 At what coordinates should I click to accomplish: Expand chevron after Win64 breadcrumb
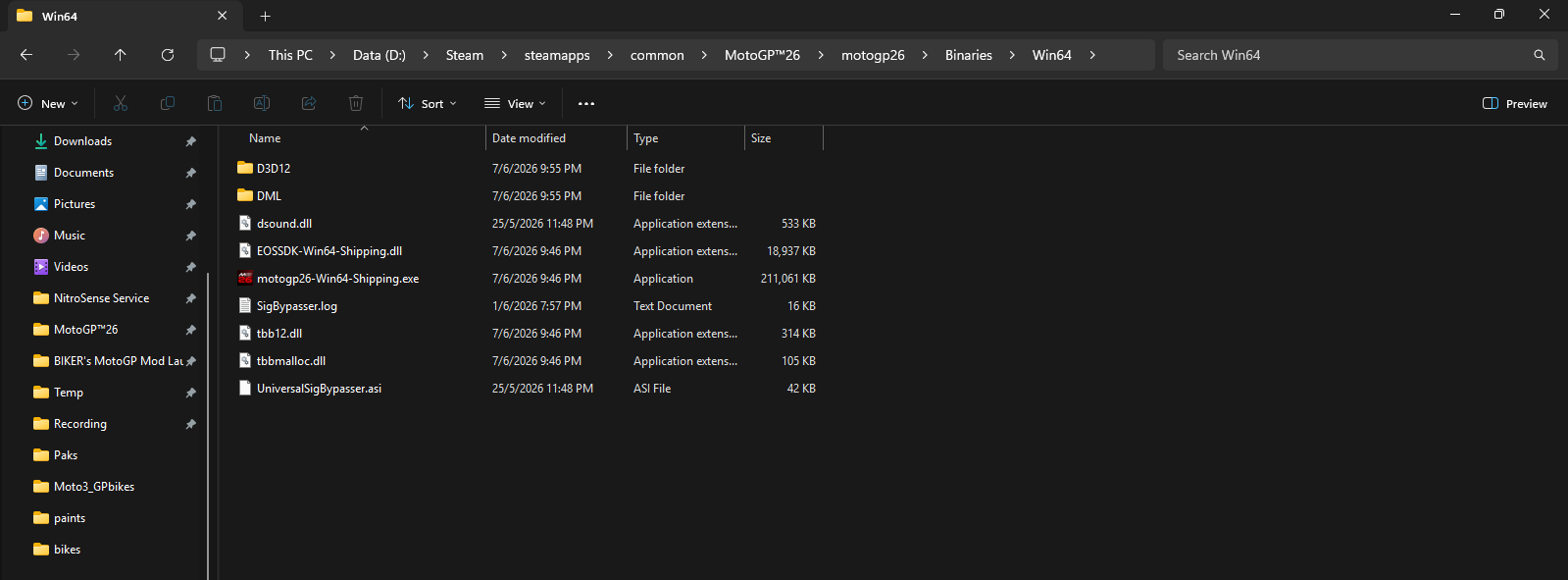pos(1092,55)
